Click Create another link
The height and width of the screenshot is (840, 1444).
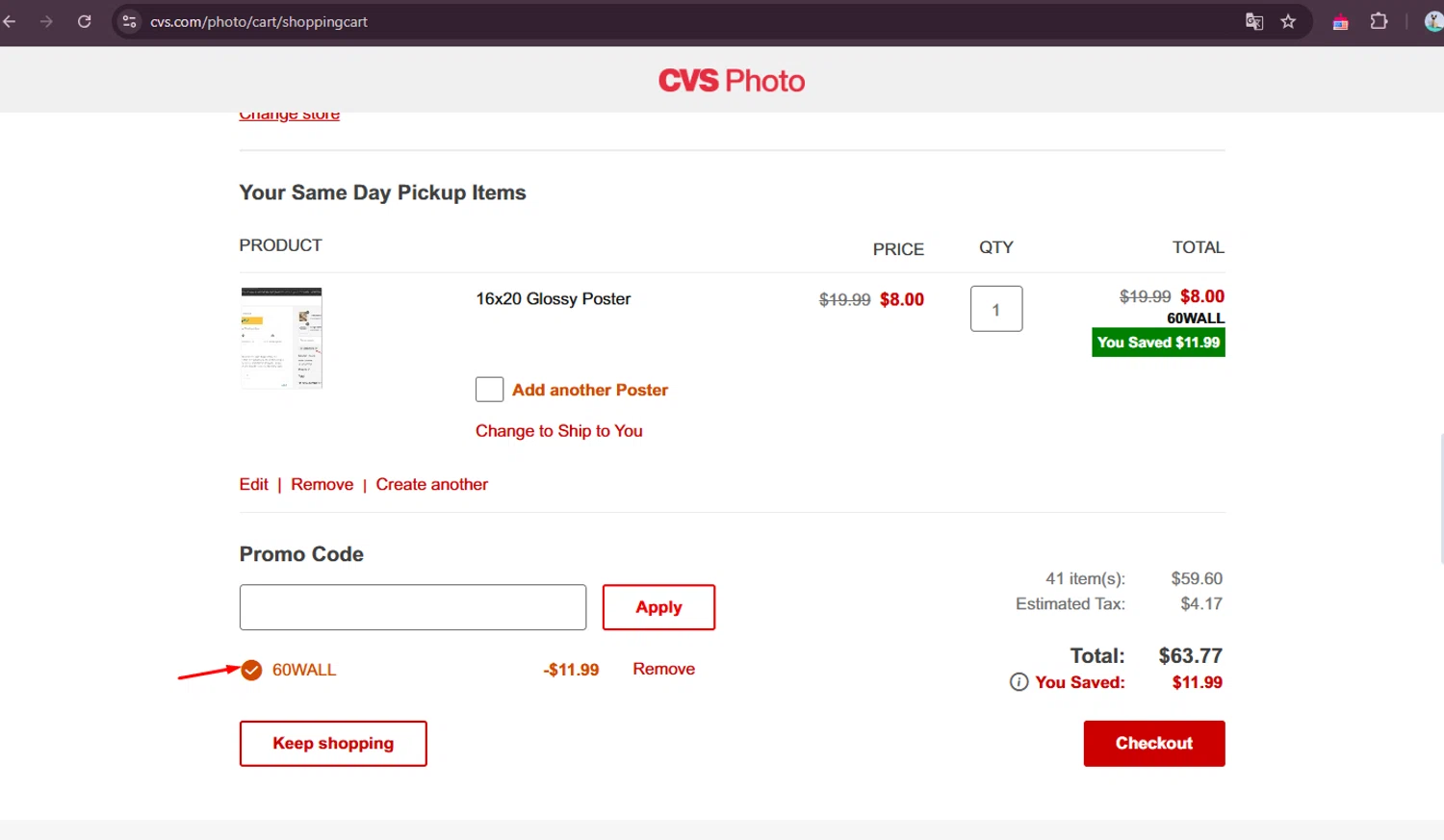point(431,484)
